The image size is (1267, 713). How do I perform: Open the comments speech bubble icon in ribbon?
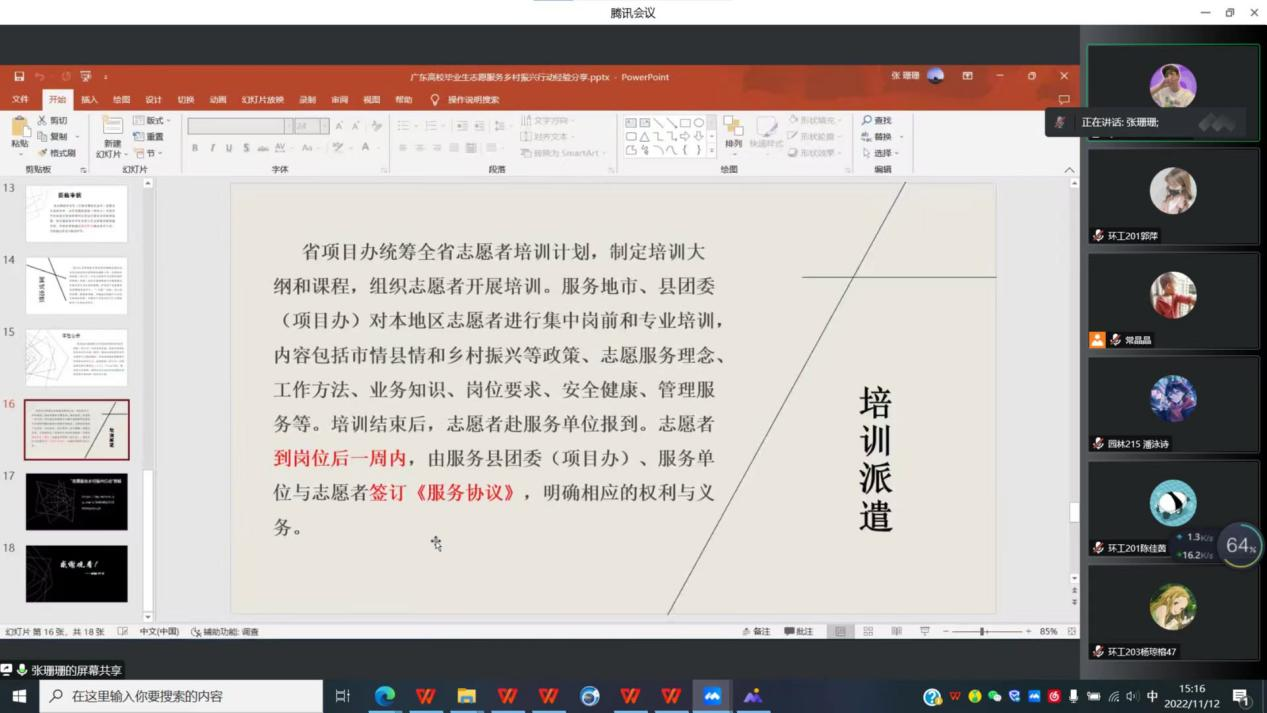1063,100
